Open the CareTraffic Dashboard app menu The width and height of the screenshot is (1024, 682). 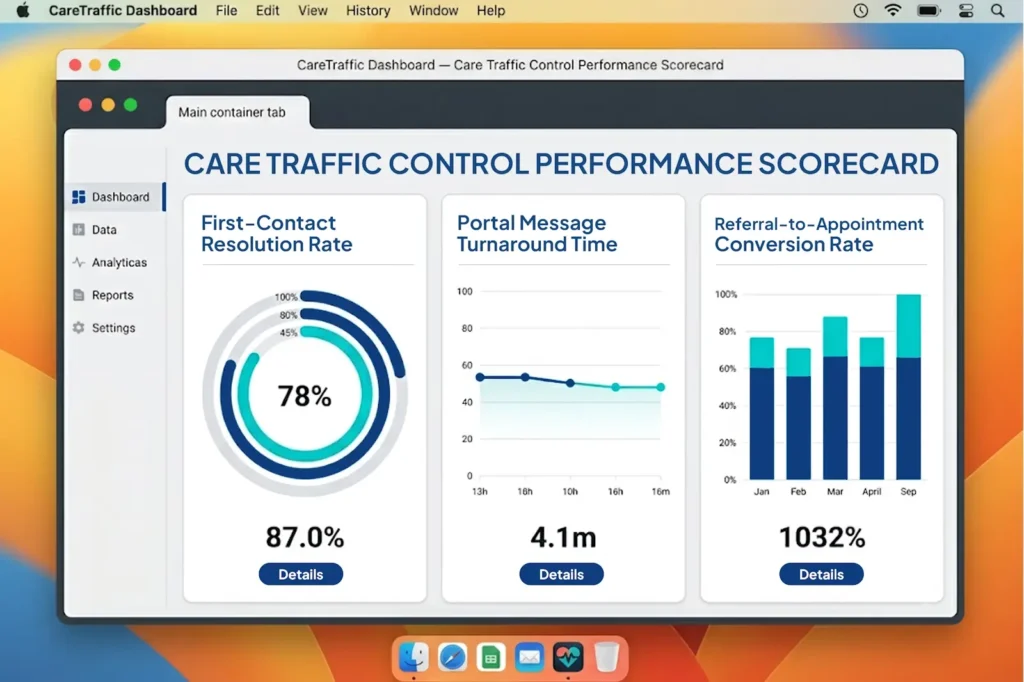coord(123,10)
